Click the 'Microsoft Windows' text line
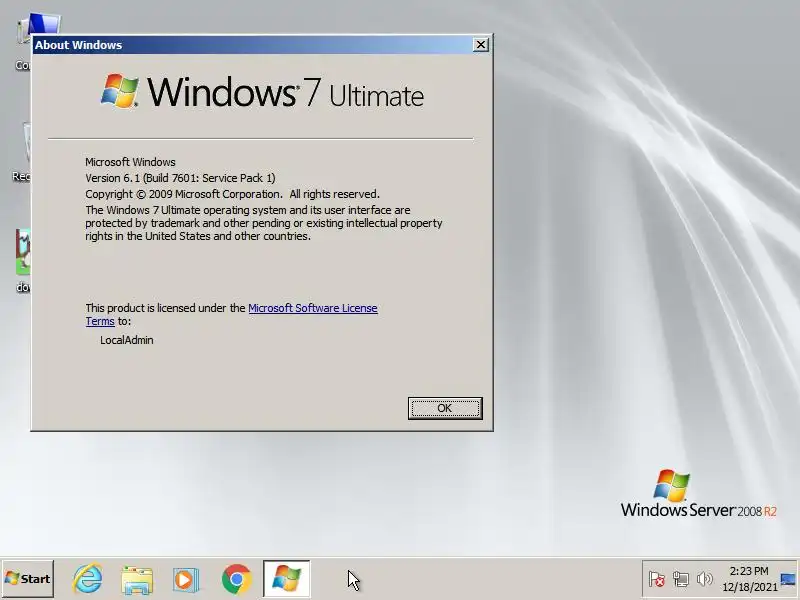800x600 pixels. click(x=130, y=162)
